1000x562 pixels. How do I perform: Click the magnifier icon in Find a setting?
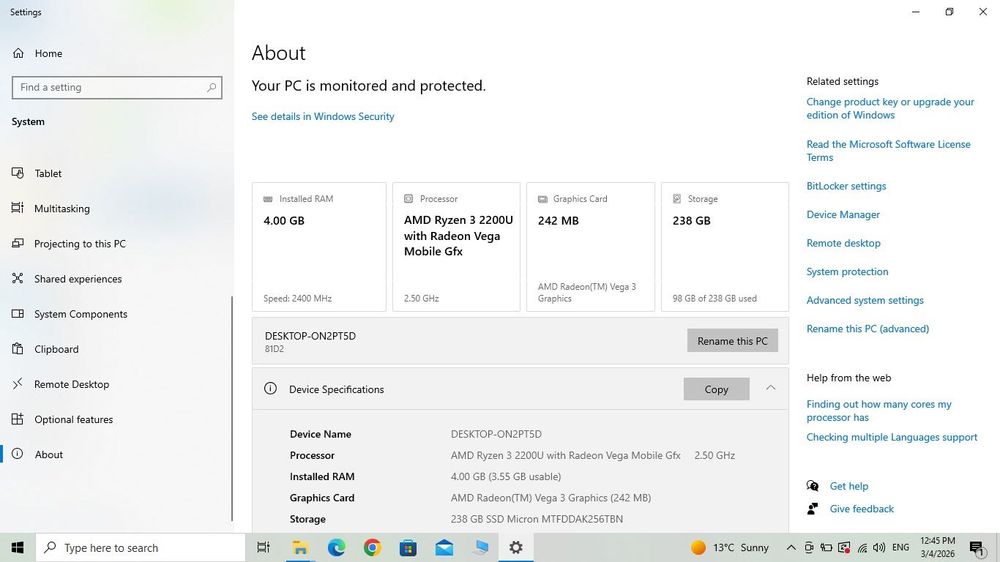211,87
